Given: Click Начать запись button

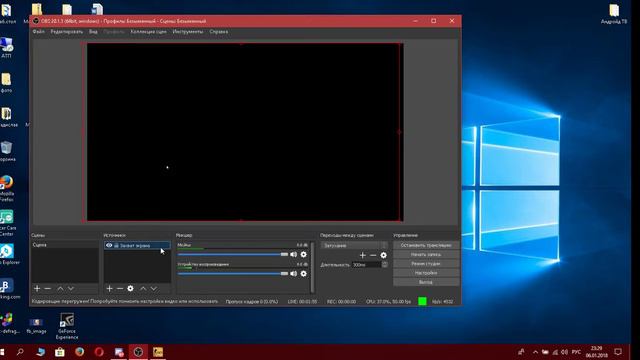Looking at the screenshot, I should click(x=426, y=254).
